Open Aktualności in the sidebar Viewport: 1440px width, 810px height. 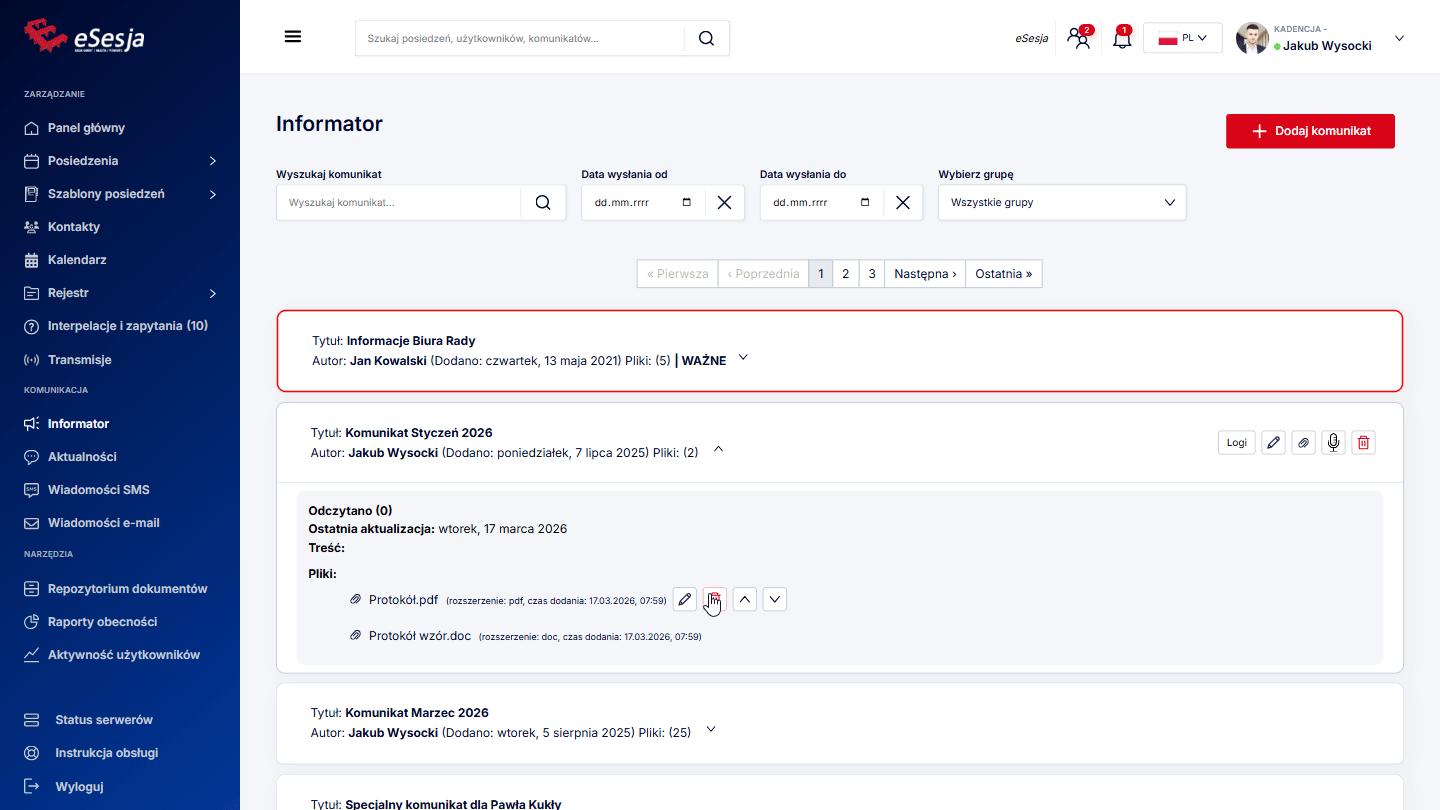point(82,457)
